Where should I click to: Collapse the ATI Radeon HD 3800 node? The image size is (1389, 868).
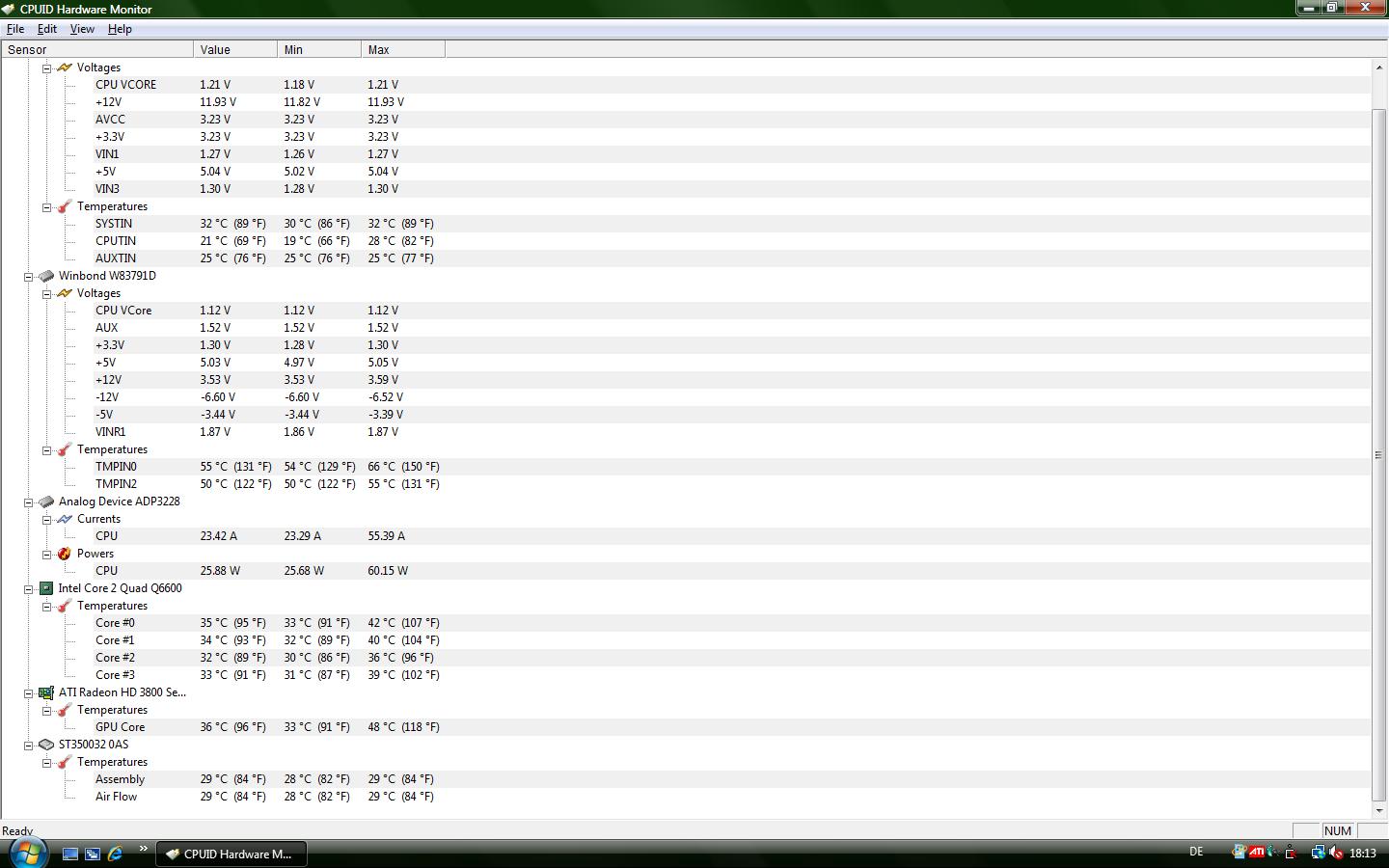(29, 692)
